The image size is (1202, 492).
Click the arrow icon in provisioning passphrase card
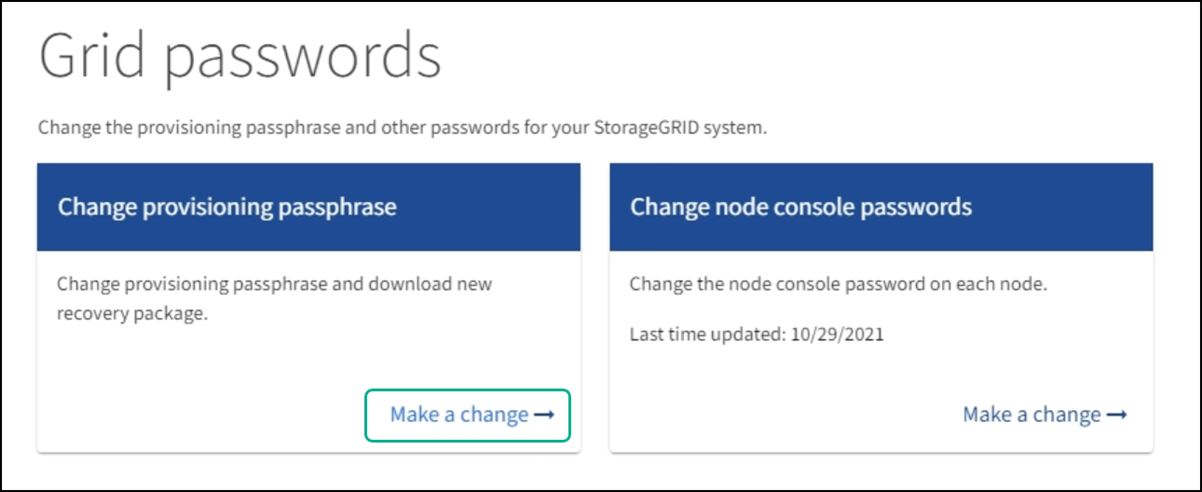tap(544, 415)
